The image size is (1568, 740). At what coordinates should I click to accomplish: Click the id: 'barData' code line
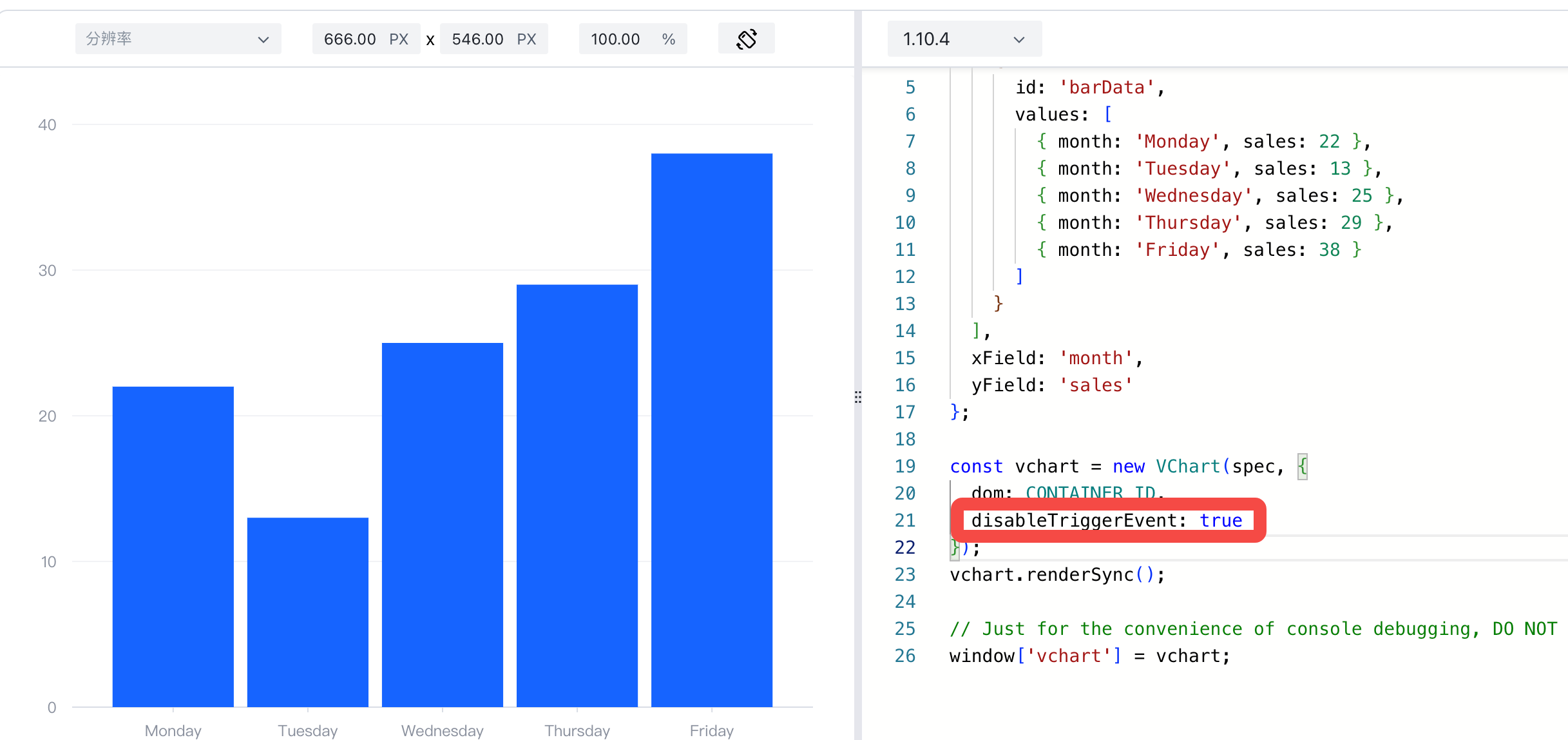1090,87
